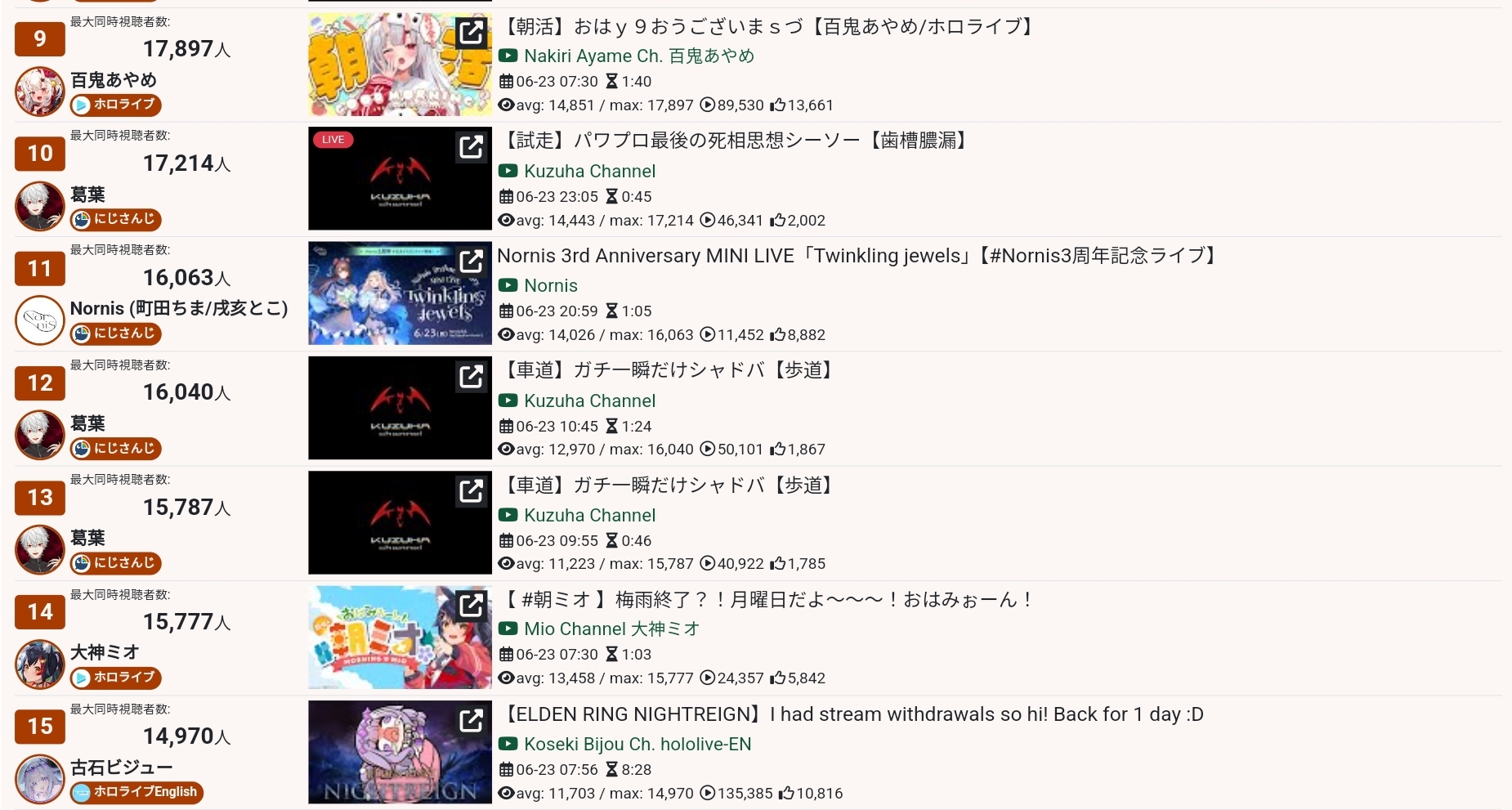This screenshot has height=810, width=1512.
Task: Click Nornis round avatar icon
Action: (39, 320)
